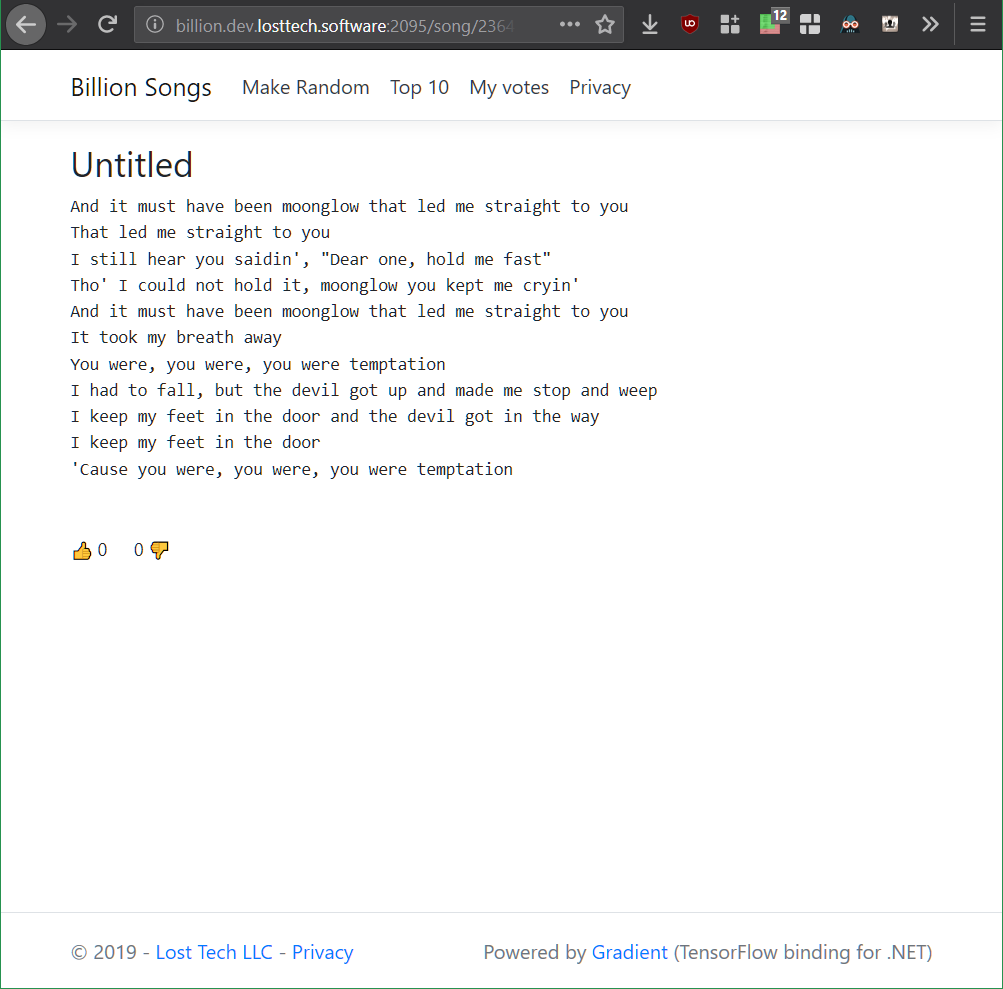Bookmark this page with the star
The width and height of the screenshot is (1003, 989).
604,25
